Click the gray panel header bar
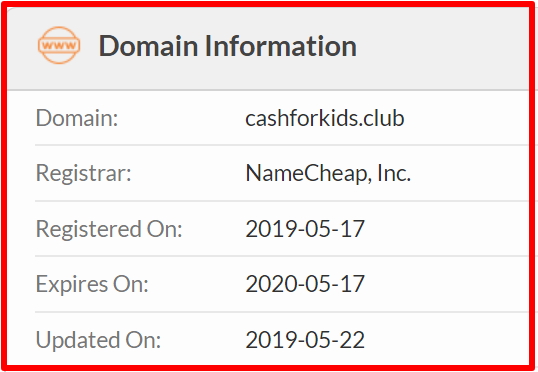Viewport: 538px width, 372px height. (x=268, y=48)
